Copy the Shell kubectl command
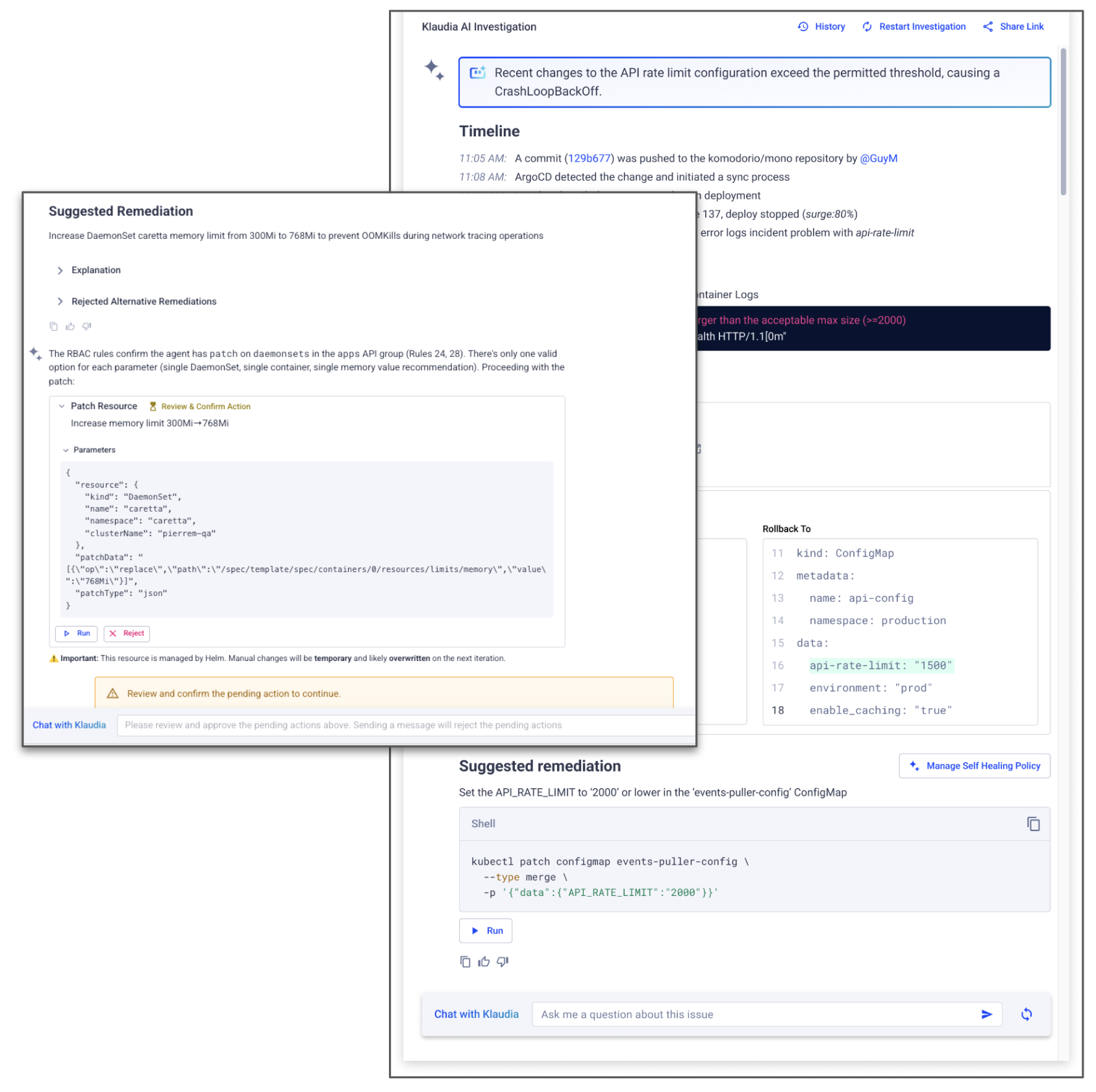Image resolution: width=1096 pixels, height=1092 pixels. [1033, 824]
